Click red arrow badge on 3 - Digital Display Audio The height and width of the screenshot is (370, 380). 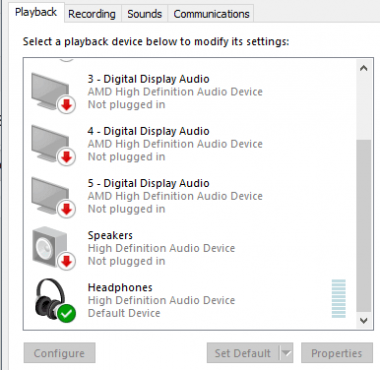(66, 105)
